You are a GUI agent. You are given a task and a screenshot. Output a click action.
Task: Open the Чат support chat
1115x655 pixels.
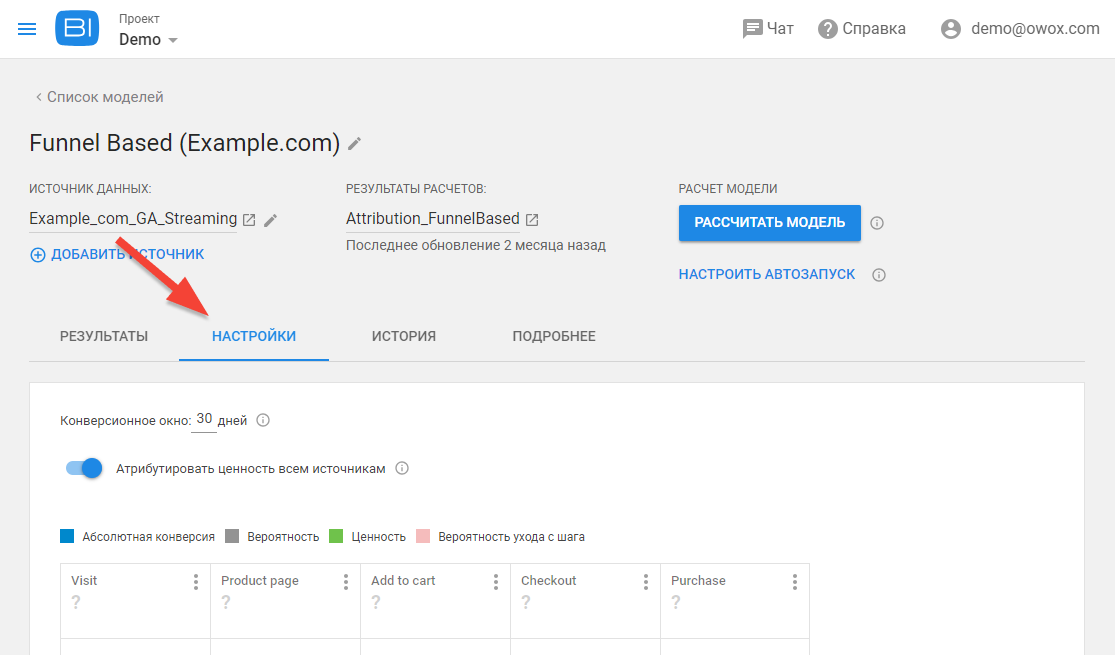768,28
